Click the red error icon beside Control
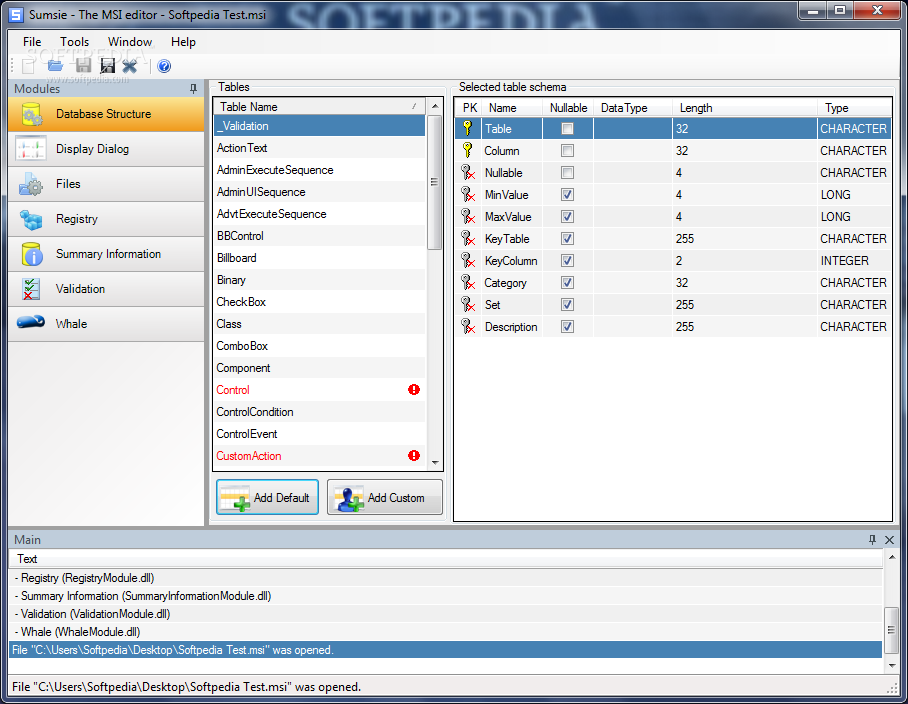This screenshot has height=704, width=908. tap(413, 390)
